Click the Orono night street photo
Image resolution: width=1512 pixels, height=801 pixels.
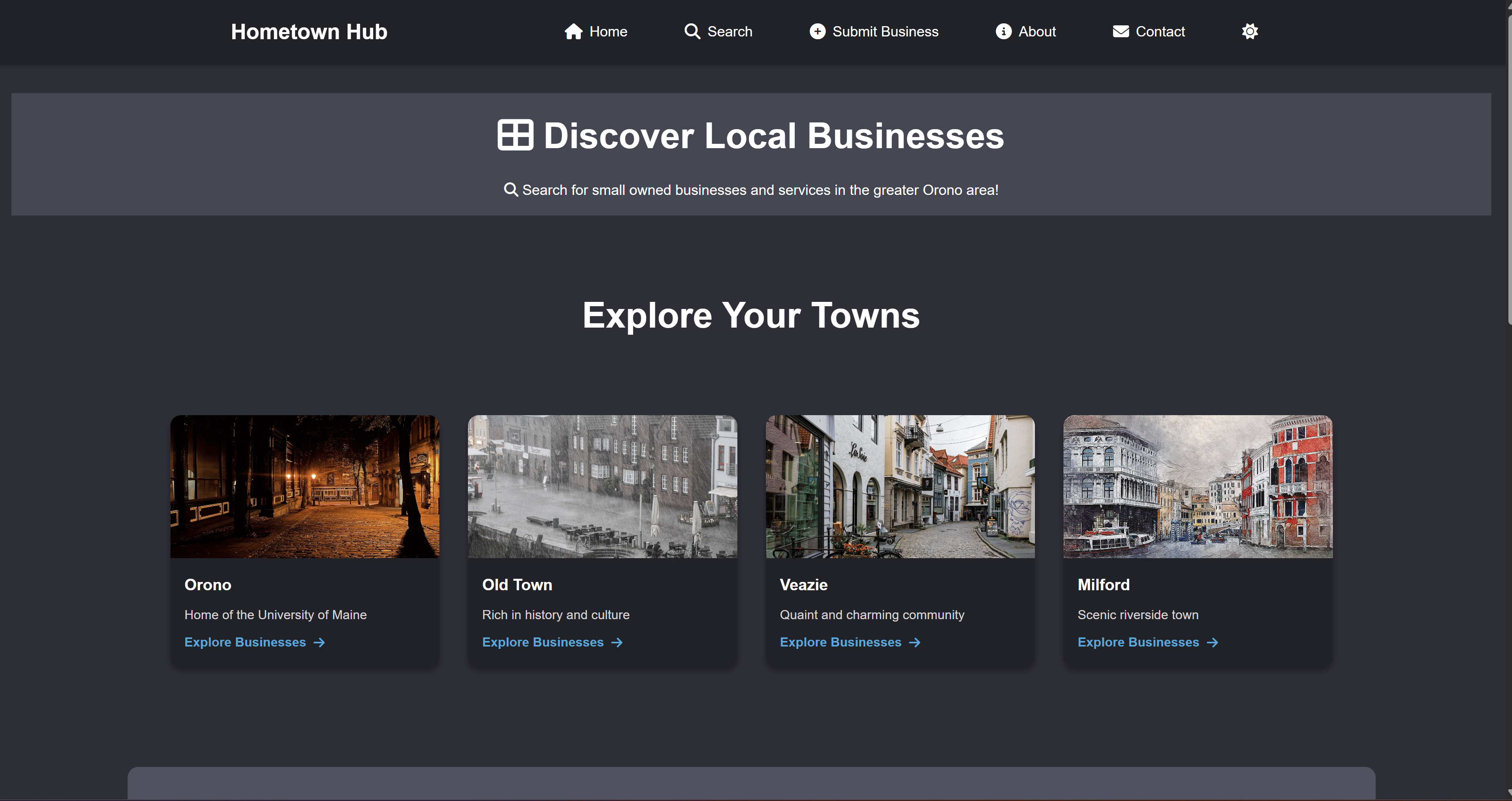tap(305, 486)
